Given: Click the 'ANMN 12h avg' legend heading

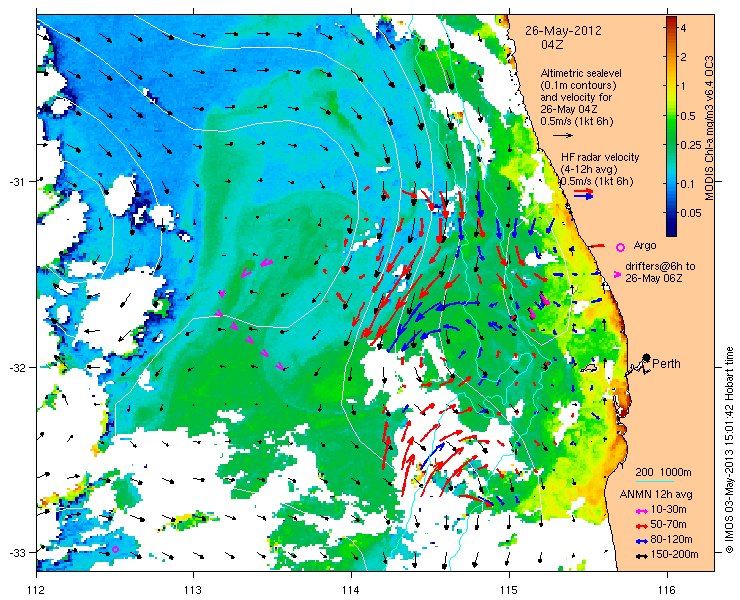Looking at the screenshot, I should (x=656, y=494).
